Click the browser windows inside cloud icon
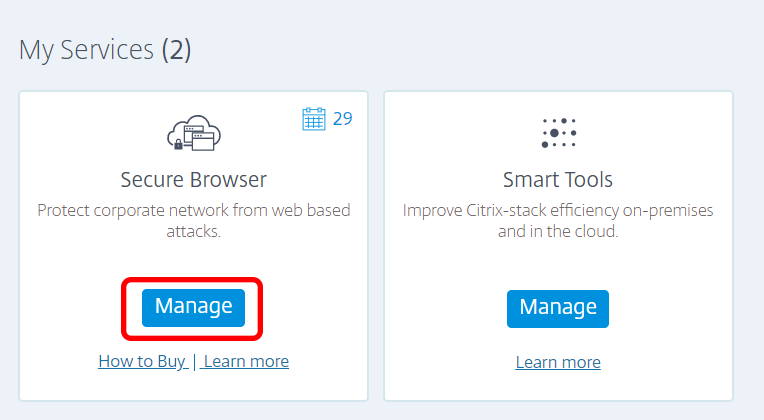764x420 pixels. [199, 138]
